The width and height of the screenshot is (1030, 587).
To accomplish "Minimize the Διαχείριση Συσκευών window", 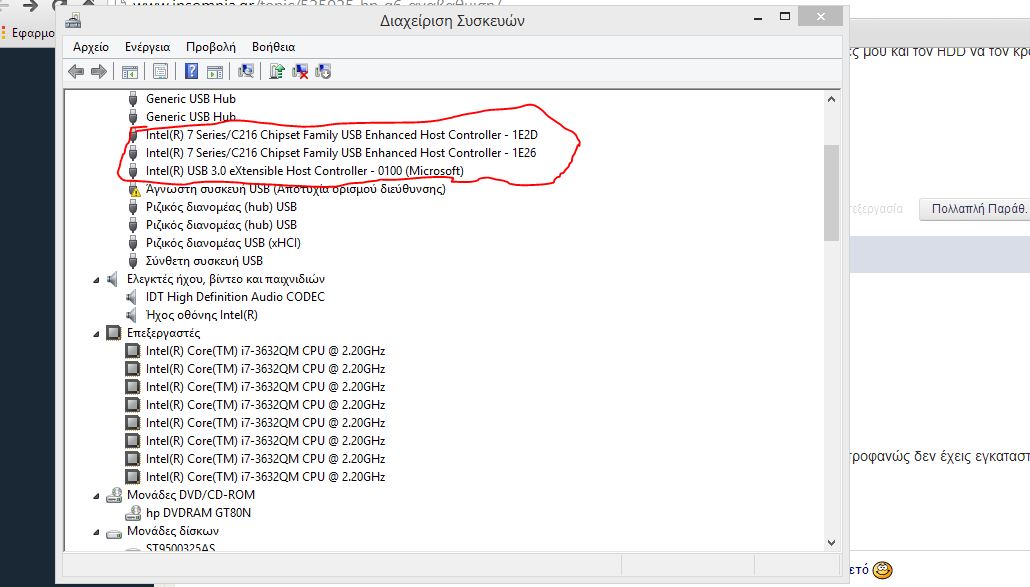I will click(758, 18).
